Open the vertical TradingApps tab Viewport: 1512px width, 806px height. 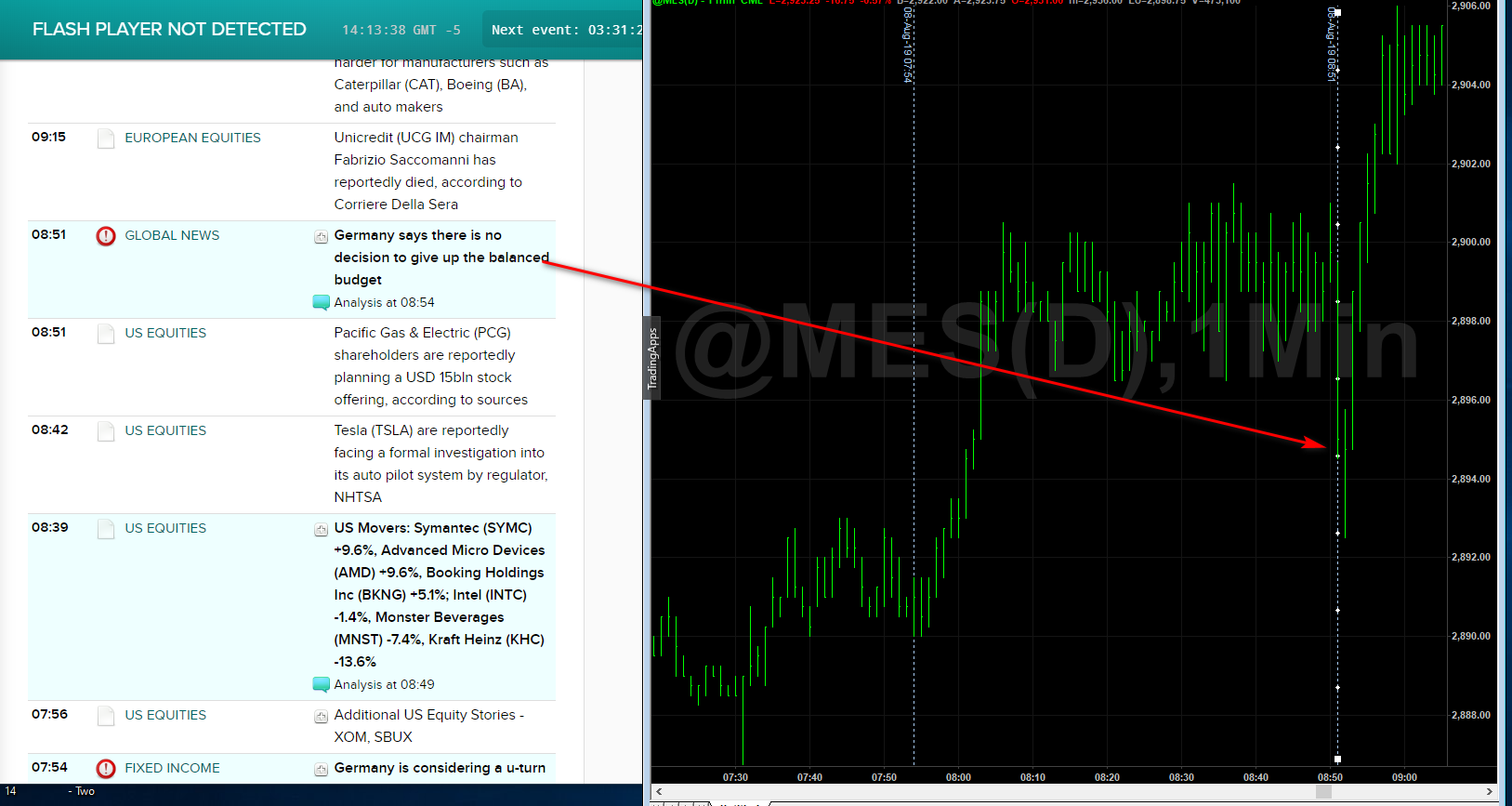click(x=651, y=358)
